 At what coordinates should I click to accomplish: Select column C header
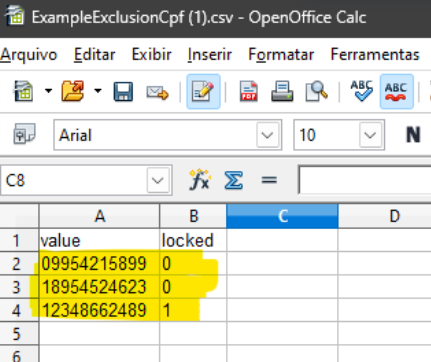(282, 216)
